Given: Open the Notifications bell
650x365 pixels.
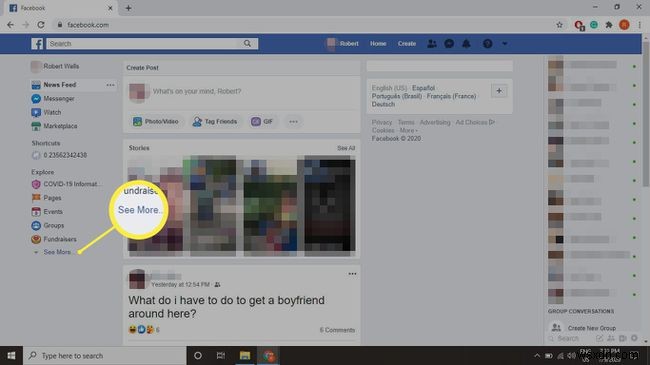Looking at the screenshot, I should tap(466, 44).
